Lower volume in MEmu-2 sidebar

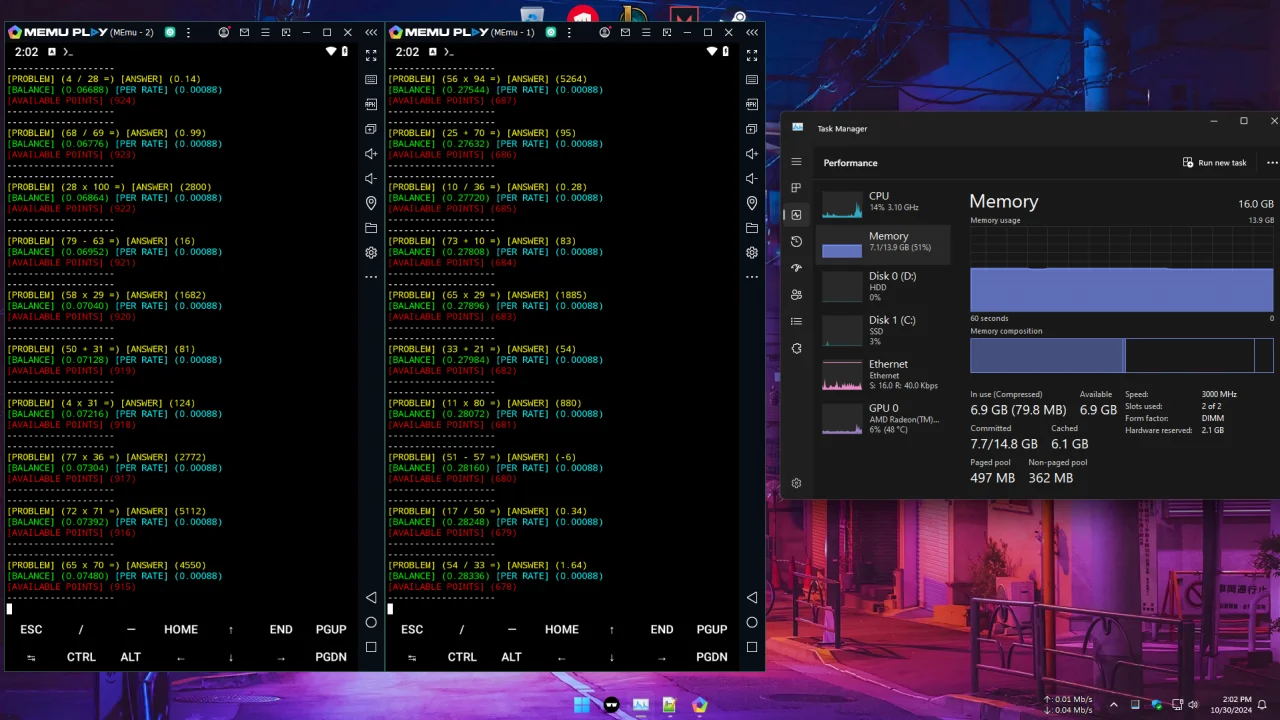coord(371,178)
